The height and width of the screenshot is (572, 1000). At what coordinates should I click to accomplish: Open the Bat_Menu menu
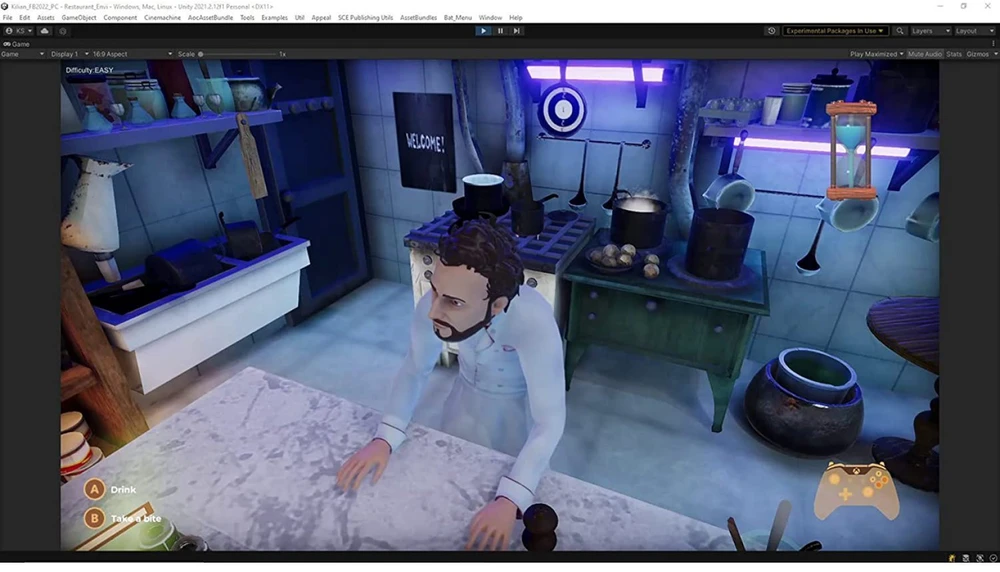tap(458, 18)
